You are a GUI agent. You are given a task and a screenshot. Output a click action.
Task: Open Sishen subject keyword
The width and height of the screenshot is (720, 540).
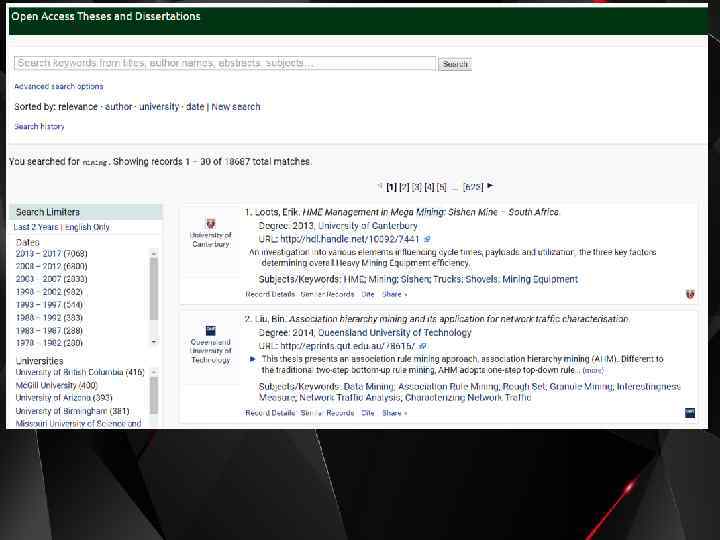pos(415,279)
